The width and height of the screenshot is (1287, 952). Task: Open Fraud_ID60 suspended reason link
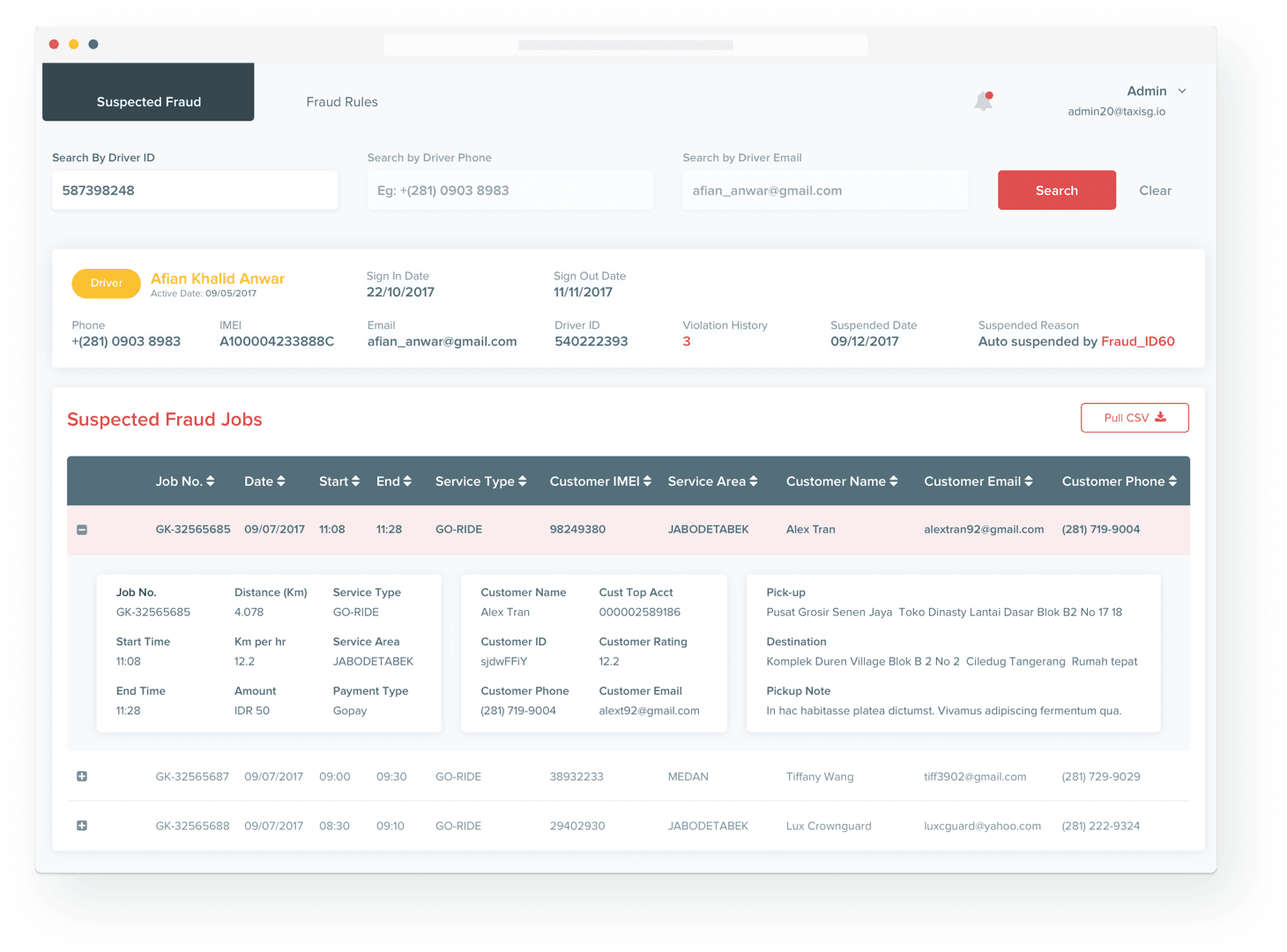(x=1138, y=342)
